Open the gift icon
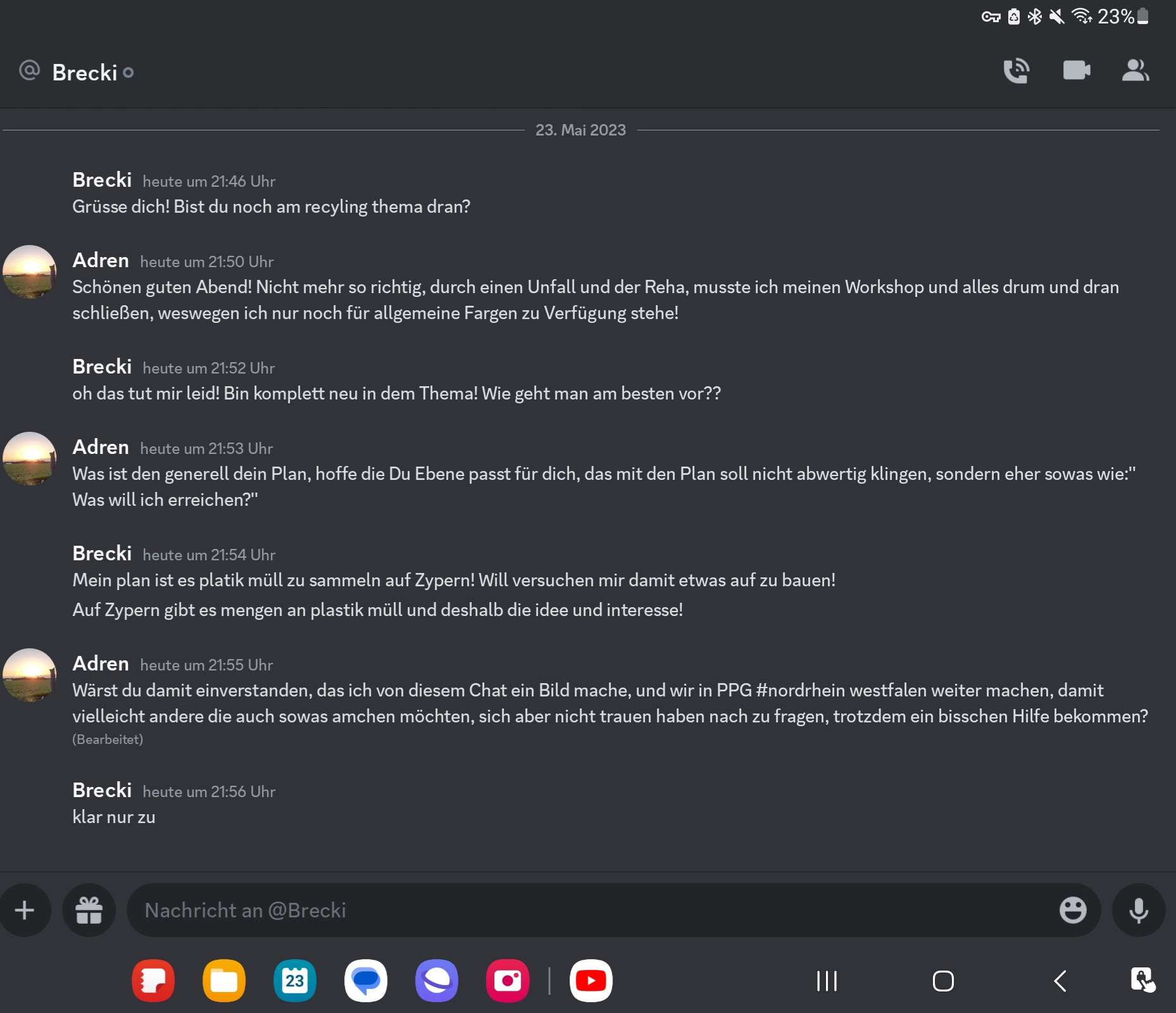The height and width of the screenshot is (1013, 1176). (89, 910)
